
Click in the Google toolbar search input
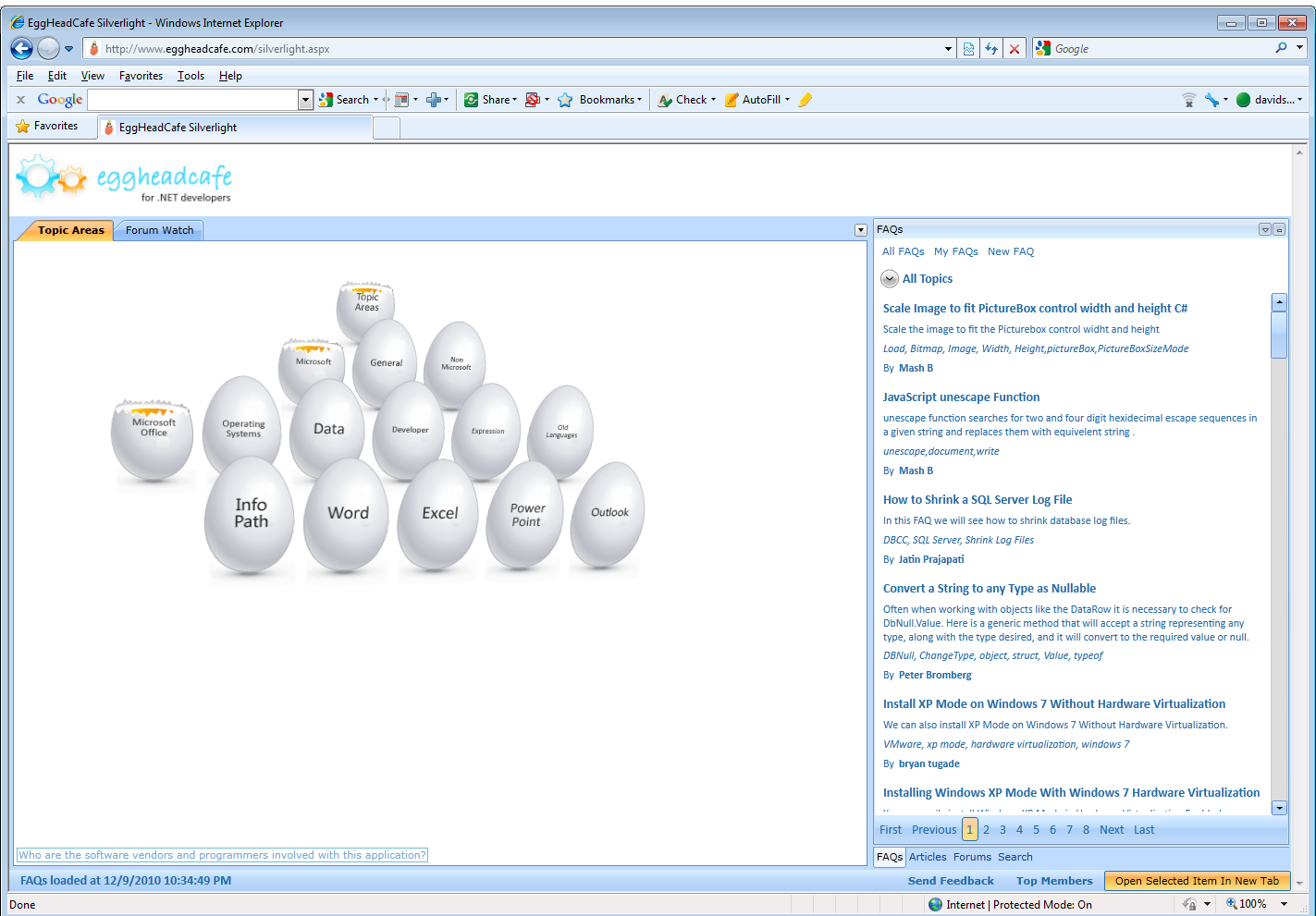[192, 100]
